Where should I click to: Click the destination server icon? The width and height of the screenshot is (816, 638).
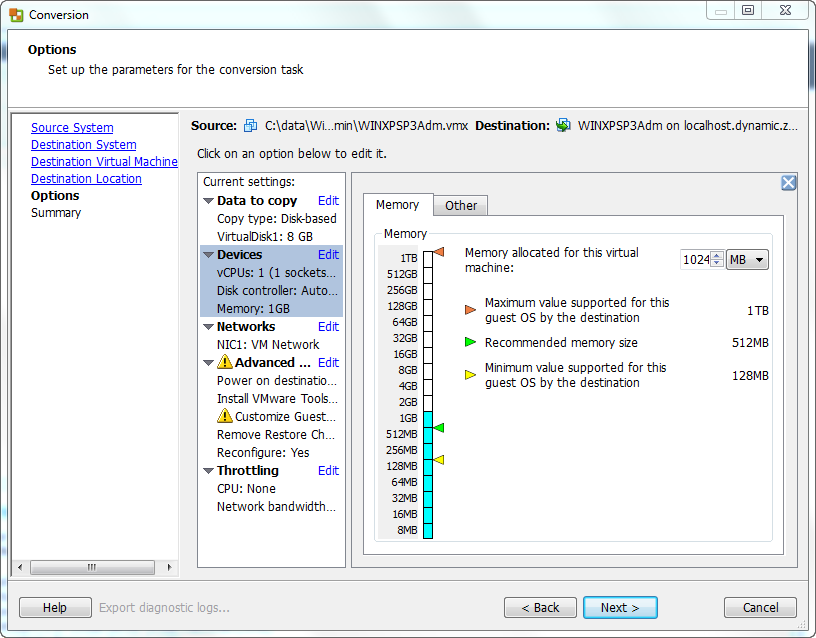pos(563,125)
